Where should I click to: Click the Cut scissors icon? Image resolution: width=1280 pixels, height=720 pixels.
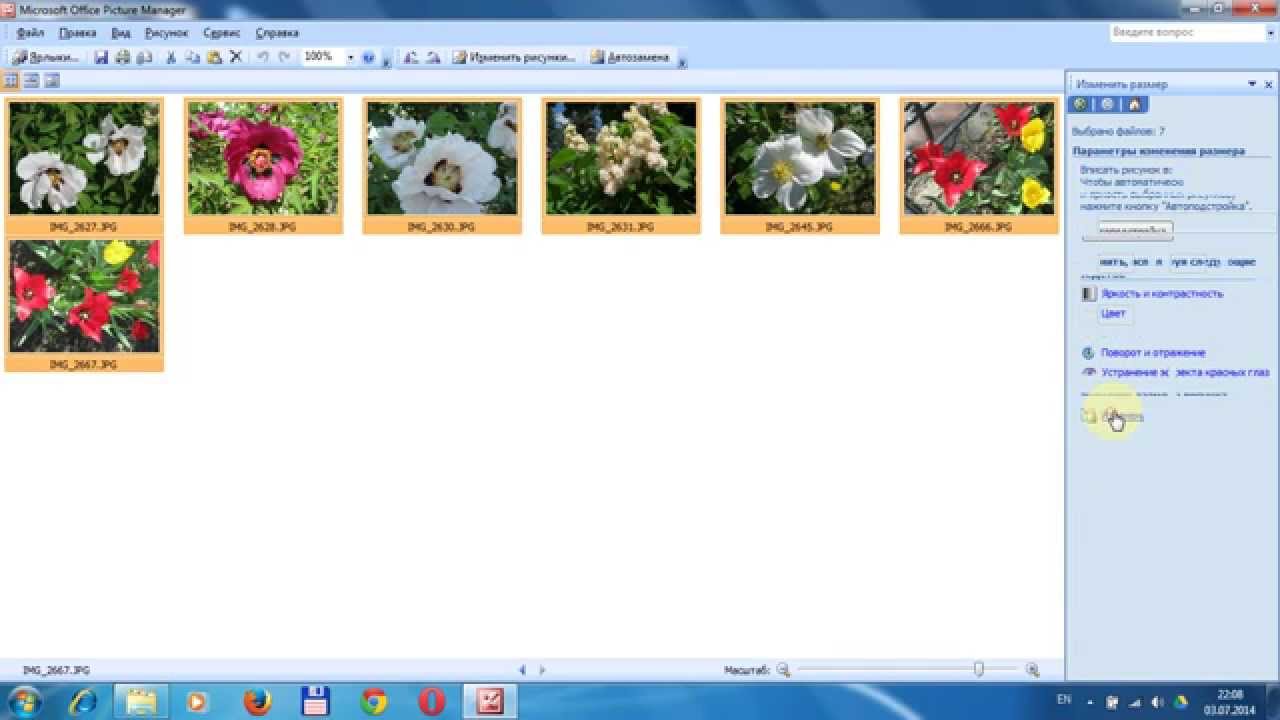point(170,57)
